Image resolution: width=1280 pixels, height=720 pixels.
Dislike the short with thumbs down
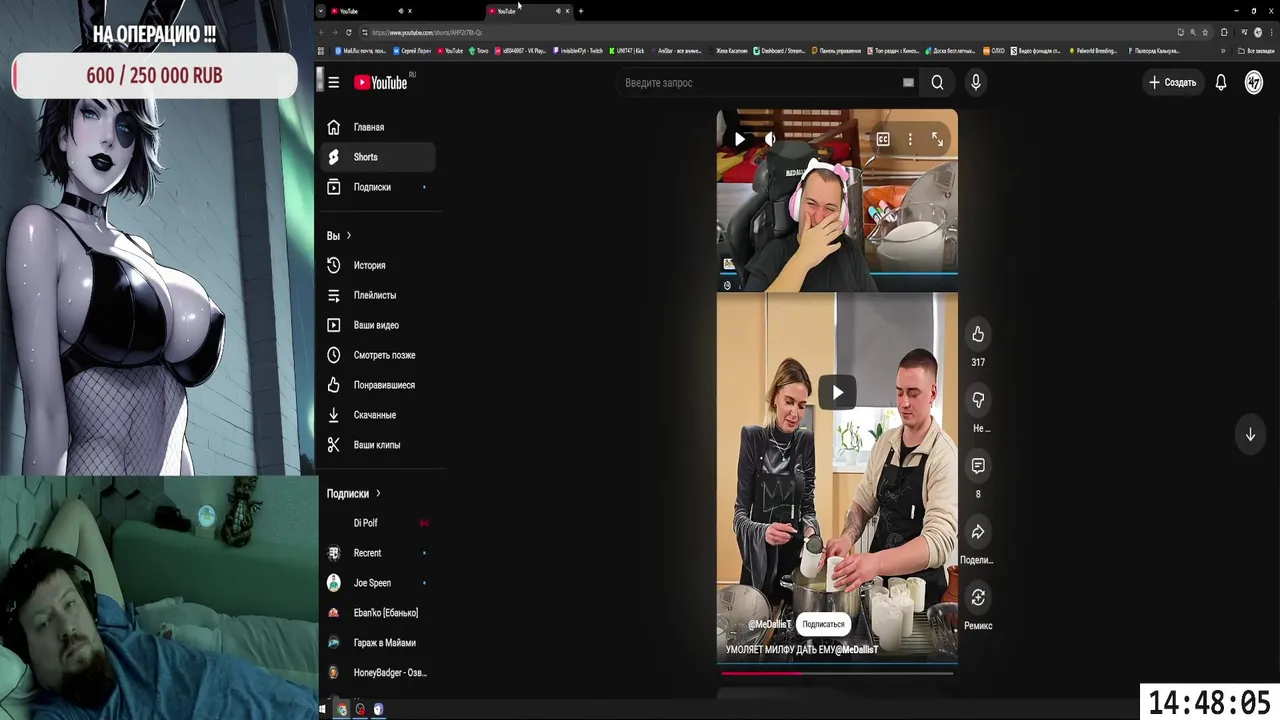pos(978,400)
